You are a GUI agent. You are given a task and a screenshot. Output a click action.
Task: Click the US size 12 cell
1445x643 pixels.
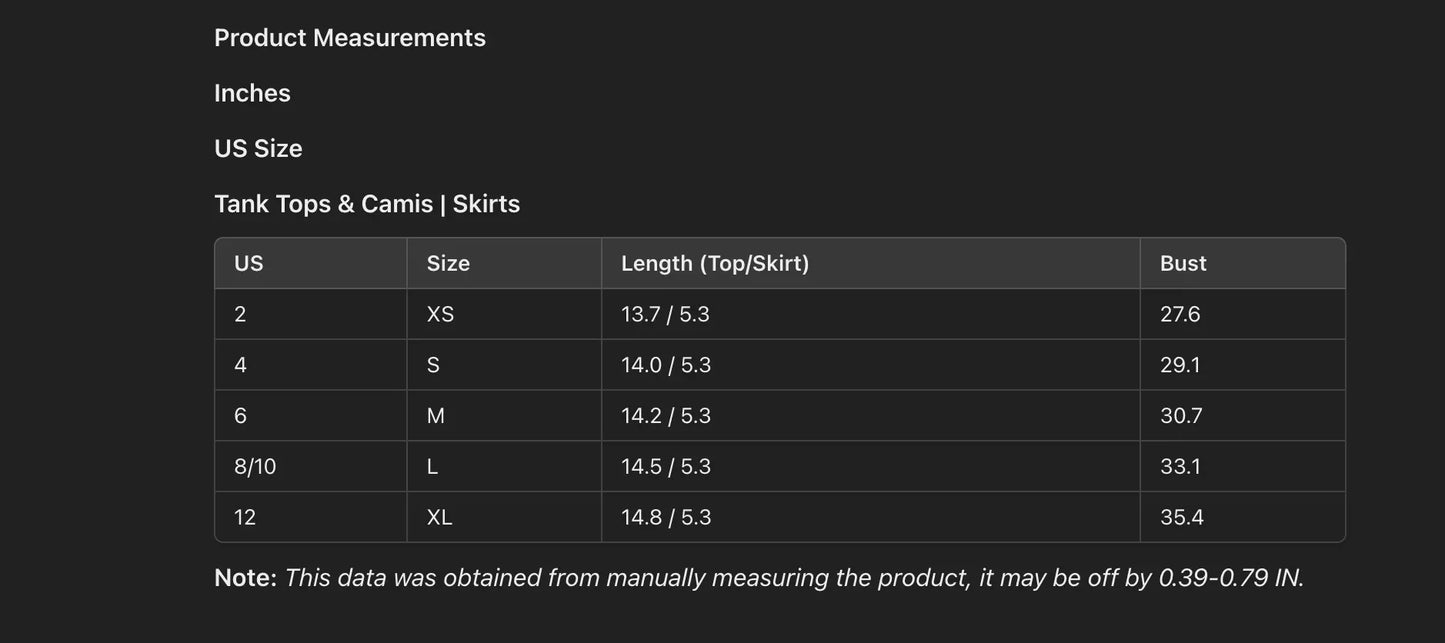point(245,517)
